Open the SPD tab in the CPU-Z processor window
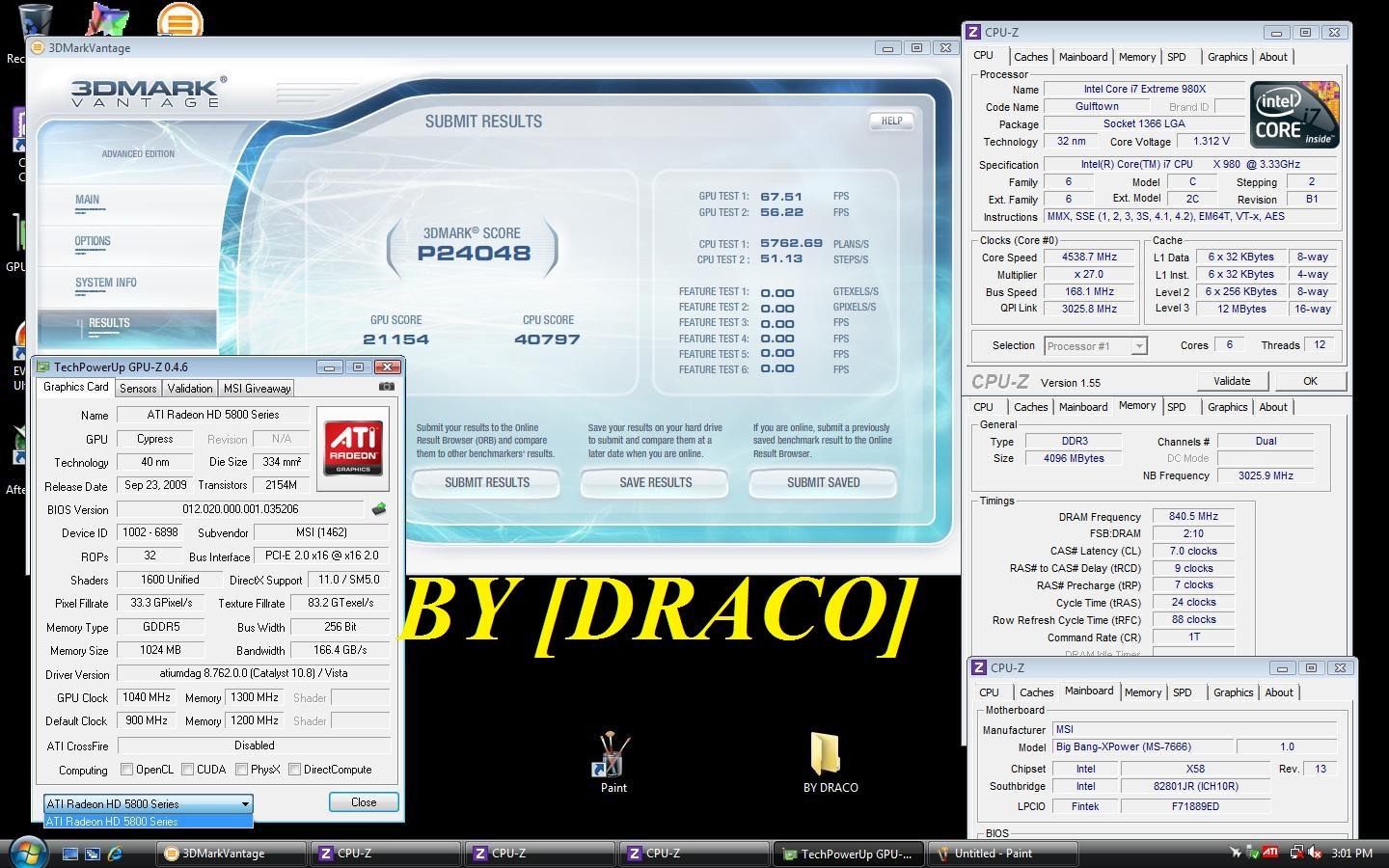 click(x=1177, y=57)
